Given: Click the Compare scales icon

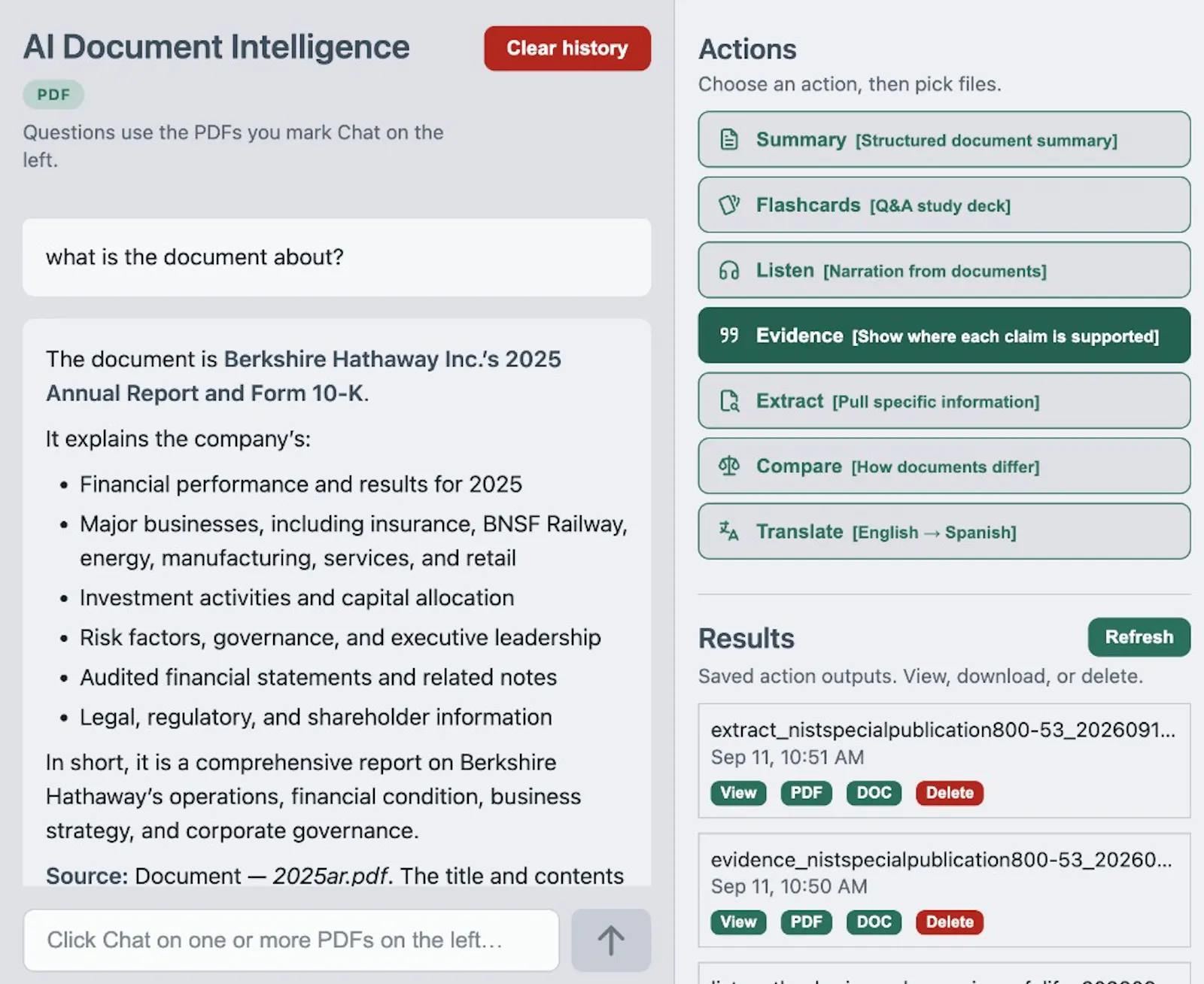Looking at the screenshot, I should point(729,466).
